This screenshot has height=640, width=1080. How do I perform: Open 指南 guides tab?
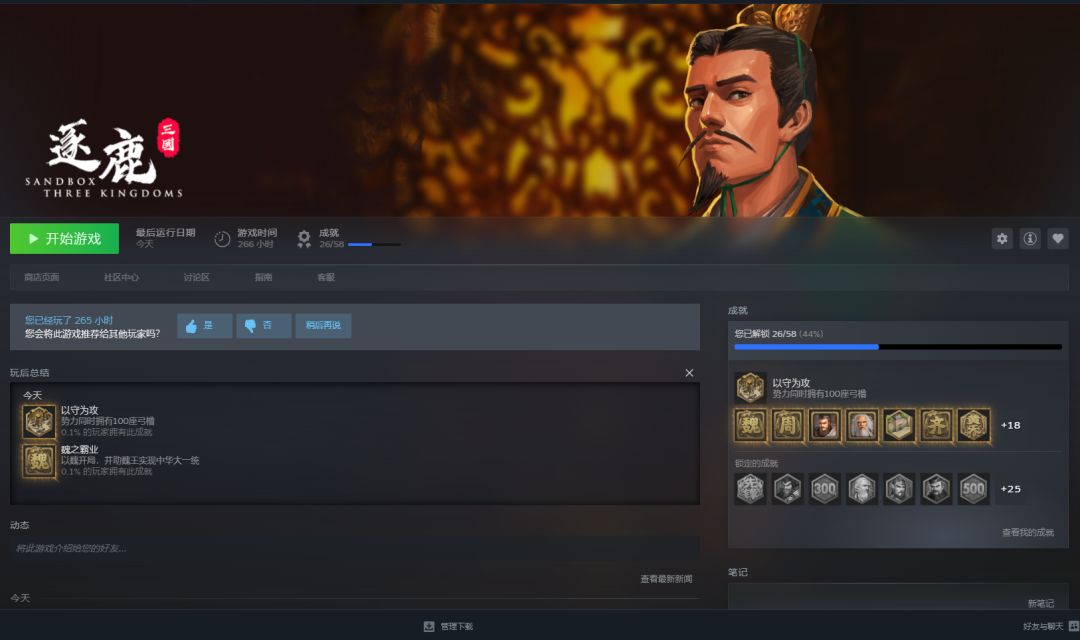[x=263, y=277]
